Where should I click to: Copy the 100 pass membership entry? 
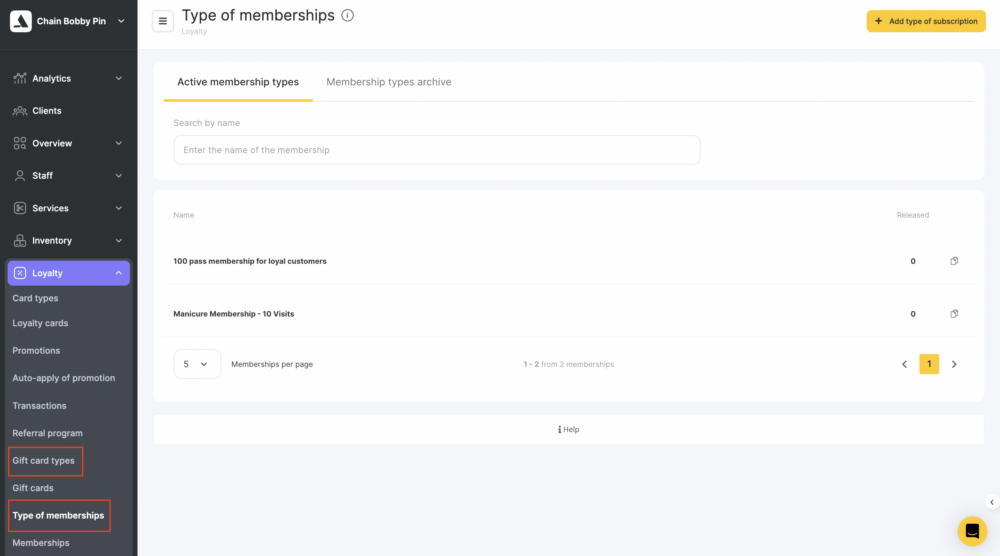click(x=954, y=261)
